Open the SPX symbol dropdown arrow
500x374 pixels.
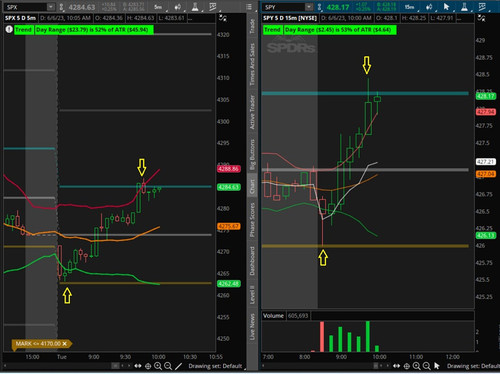tap(51, 7)
